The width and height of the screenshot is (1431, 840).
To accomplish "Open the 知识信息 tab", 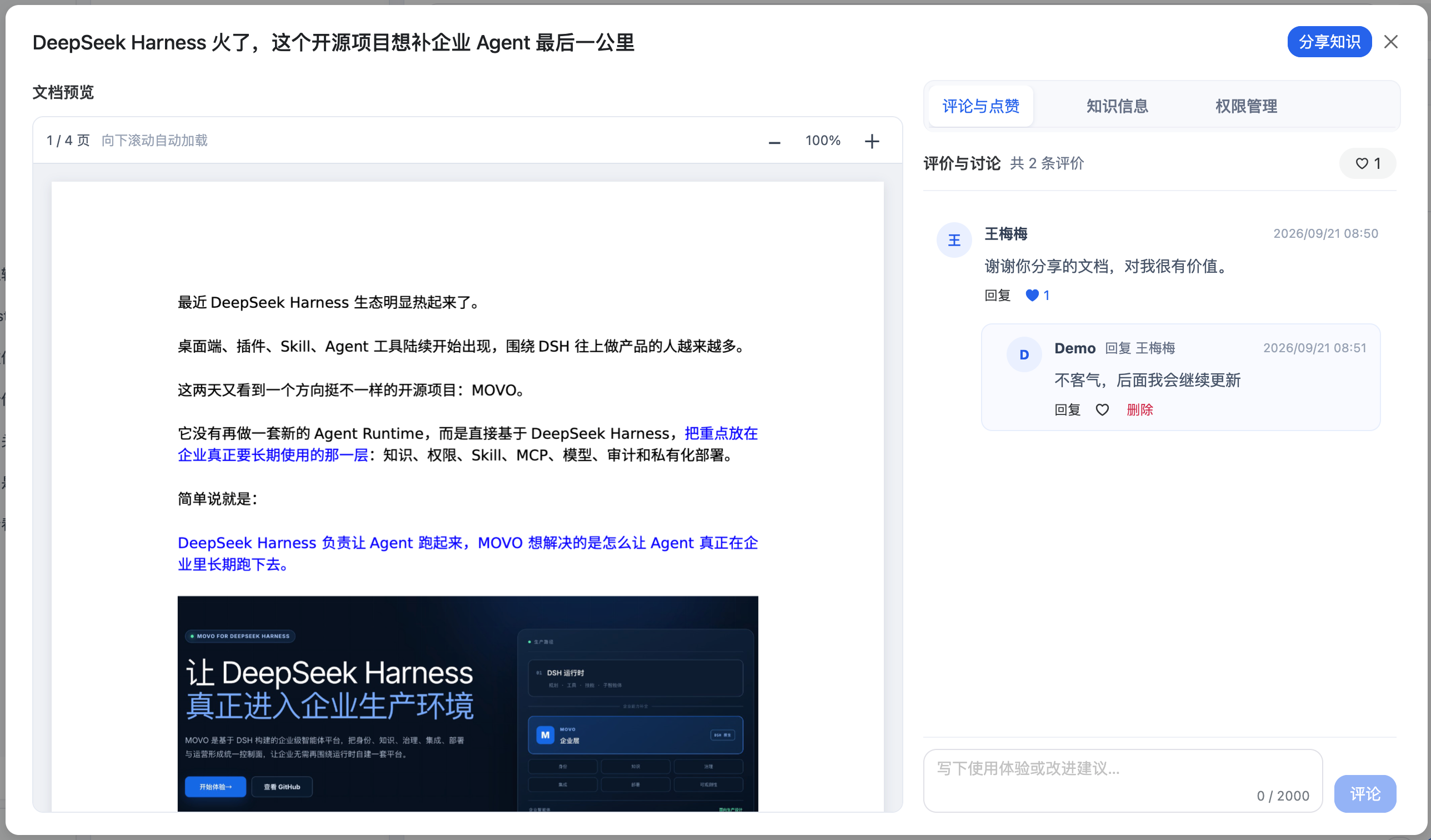I will pyautogui.click(x=1117, y=106).
